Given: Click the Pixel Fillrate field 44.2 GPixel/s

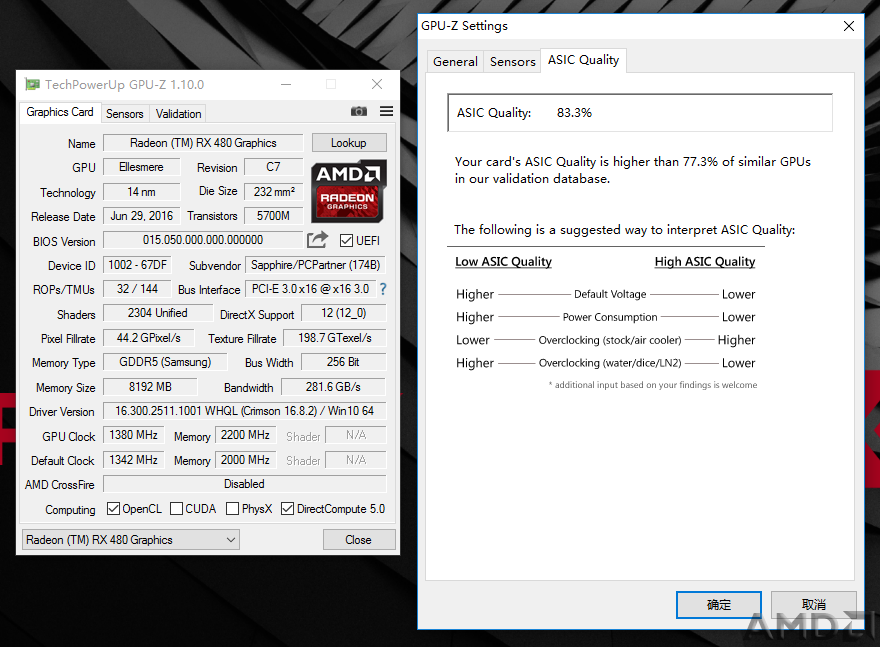Looking at the screenshot, I should (x=149, y=338).
